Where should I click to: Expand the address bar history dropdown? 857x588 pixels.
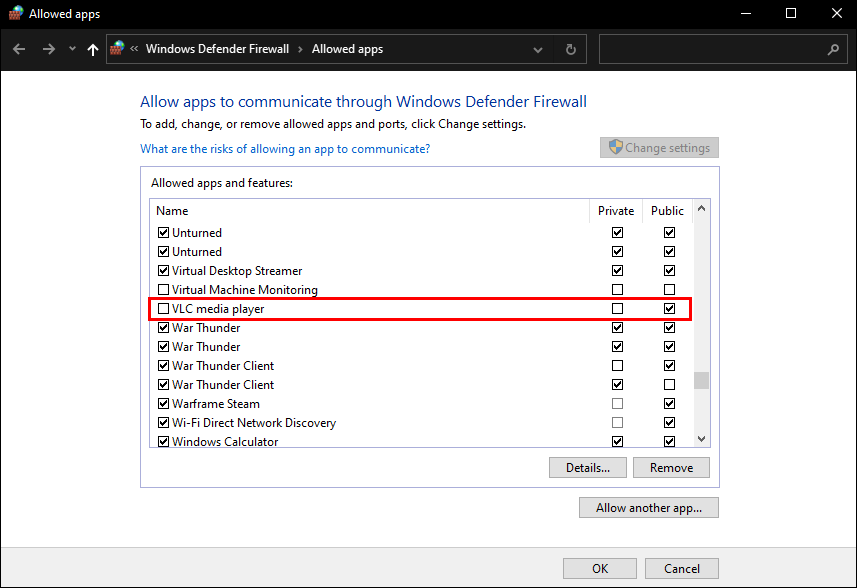(x=539, y=49)
